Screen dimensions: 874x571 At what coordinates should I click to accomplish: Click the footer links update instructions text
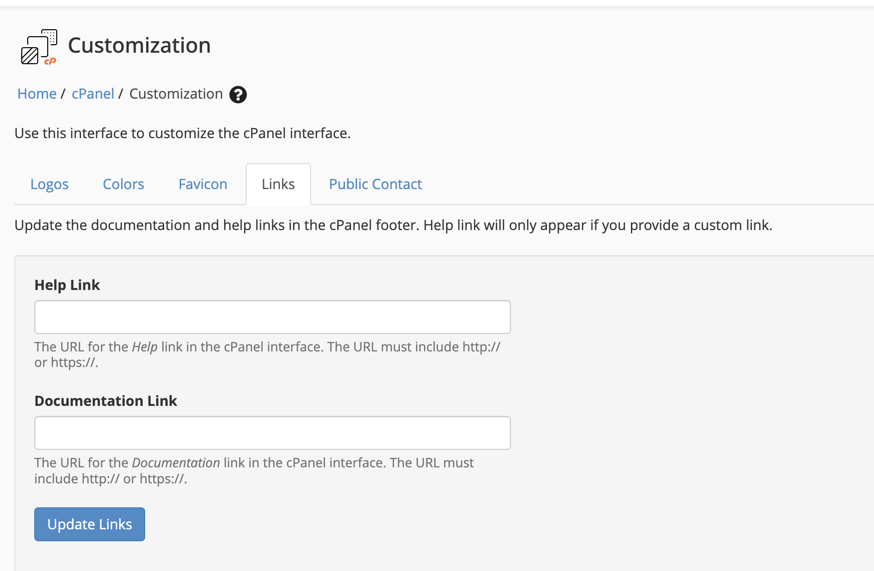[x=393, y=225]
